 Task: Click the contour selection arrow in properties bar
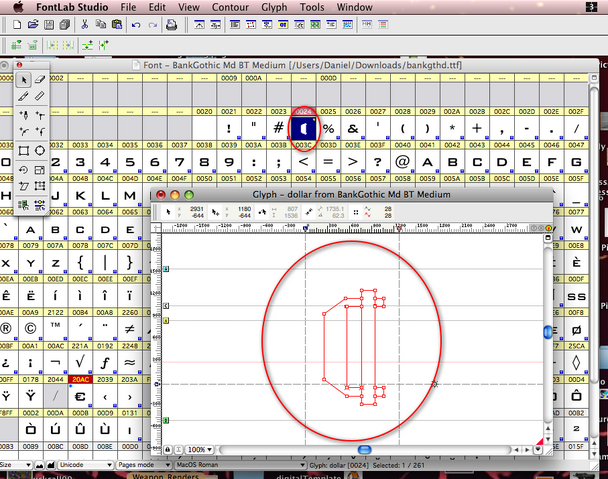point(168,212)
